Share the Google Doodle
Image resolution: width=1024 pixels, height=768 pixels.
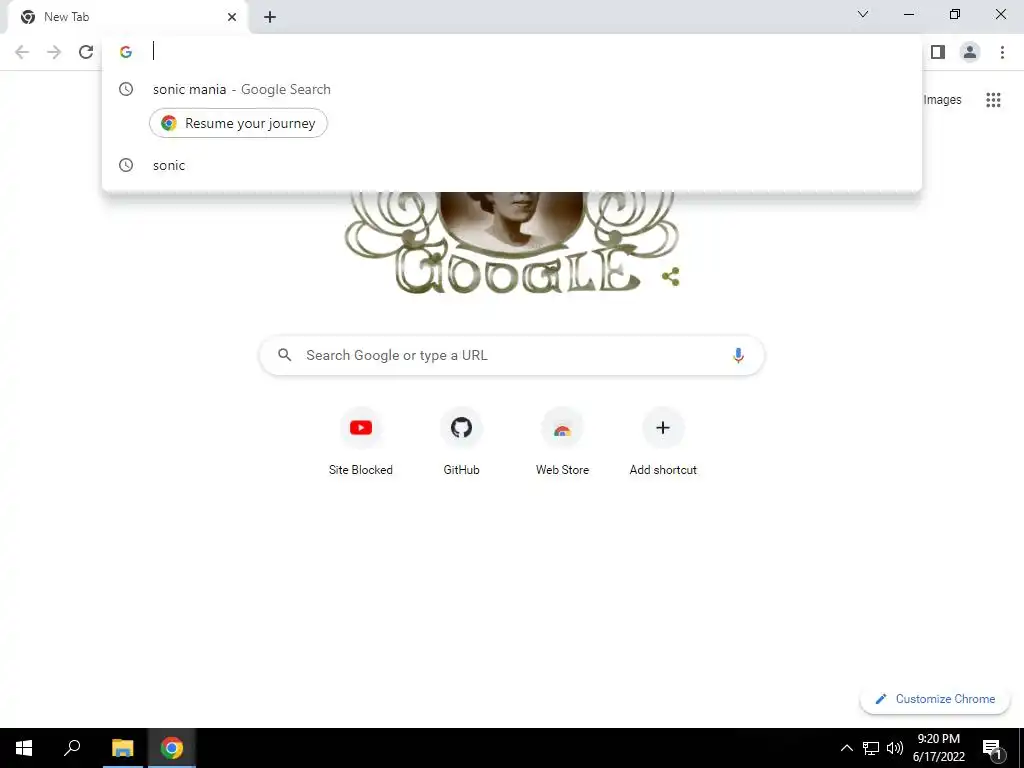point(671,277)
